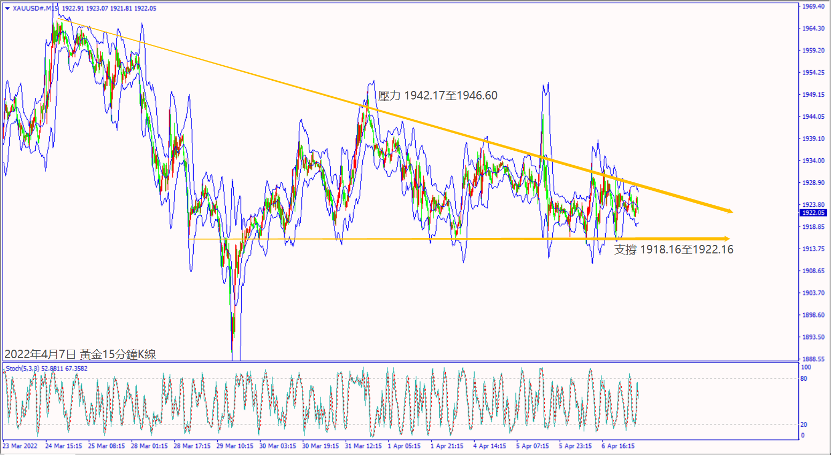Click the 1969.40 price axis label
This screenshot has height=456, width=832.
pyautogui.click(x=814, y=6)
